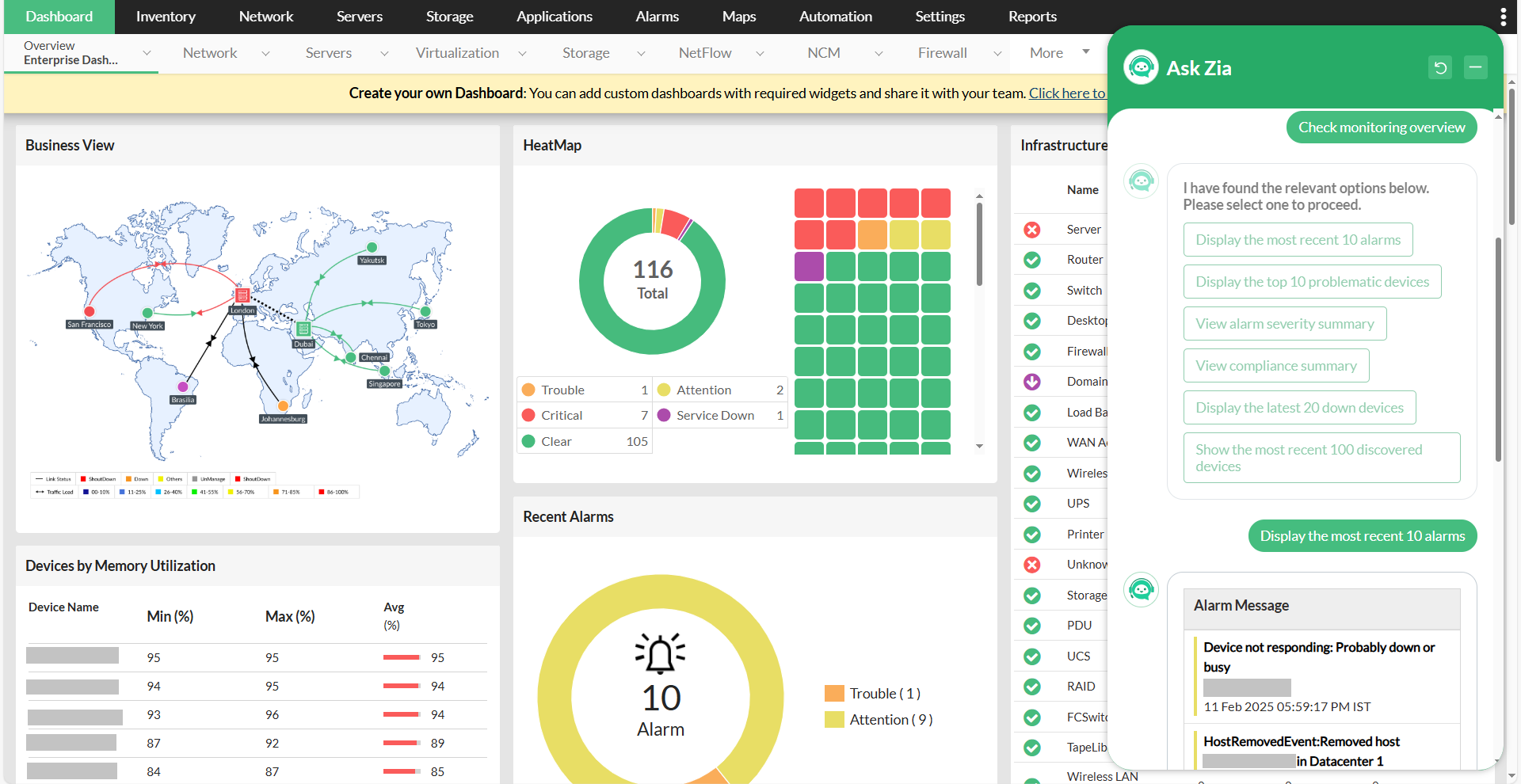Click the green check icon beside Router
Screen dimensions: 1521x784
tap(1031, 260)
